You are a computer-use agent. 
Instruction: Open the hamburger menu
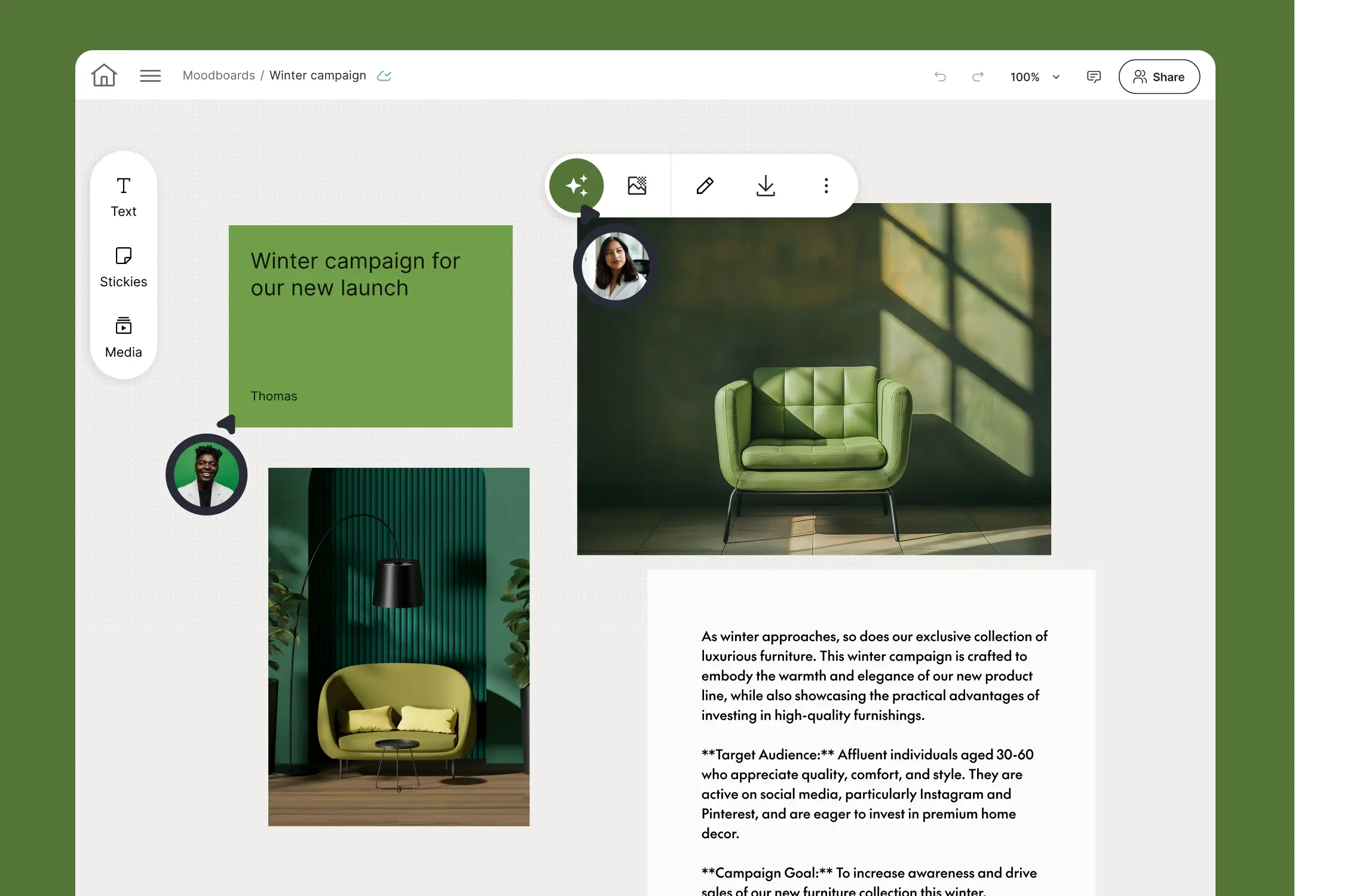[x=150, y=76]
